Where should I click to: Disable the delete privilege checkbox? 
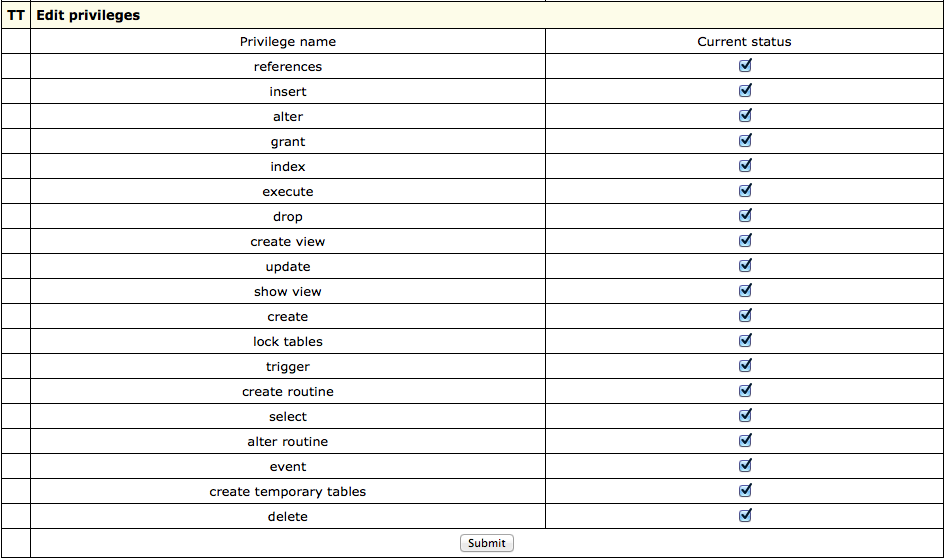coord(745,516)
